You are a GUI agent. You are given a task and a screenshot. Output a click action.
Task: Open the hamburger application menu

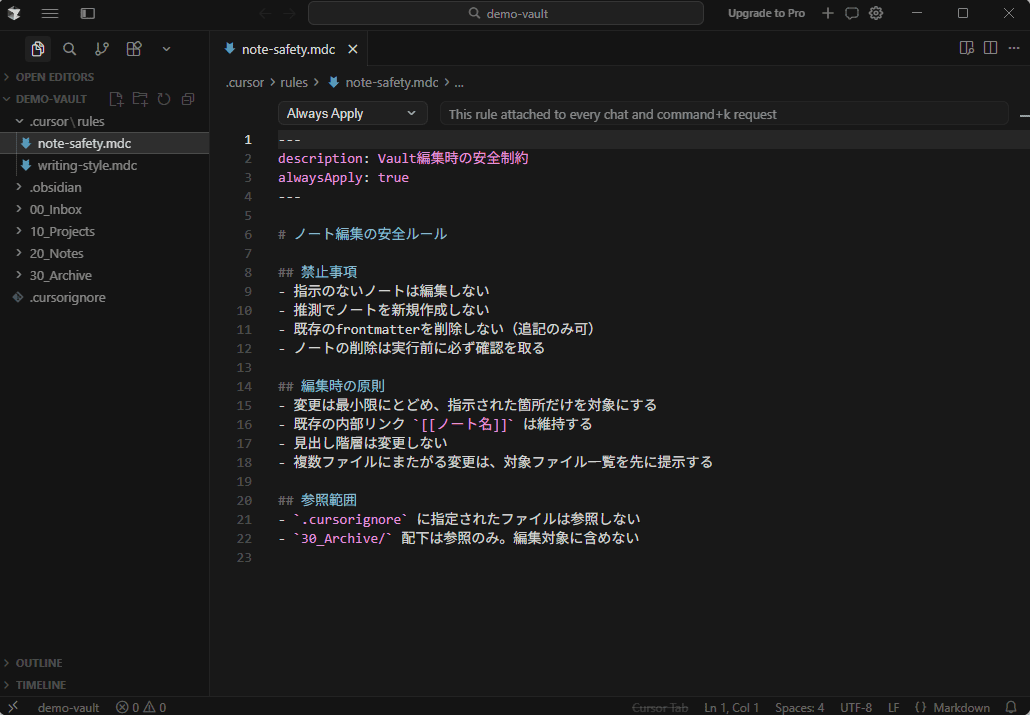tap(50, 13)
